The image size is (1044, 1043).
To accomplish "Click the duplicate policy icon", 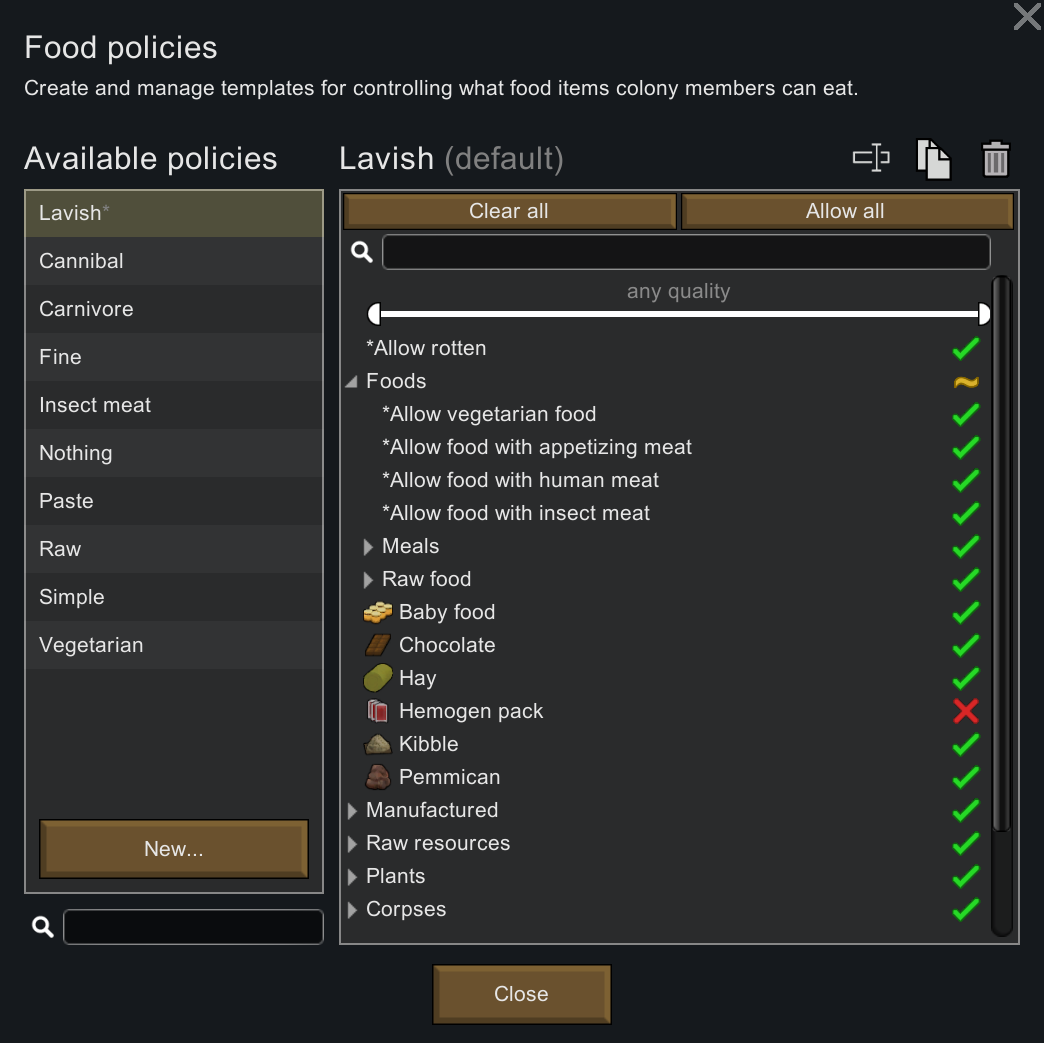I will [x=933, y=159].
